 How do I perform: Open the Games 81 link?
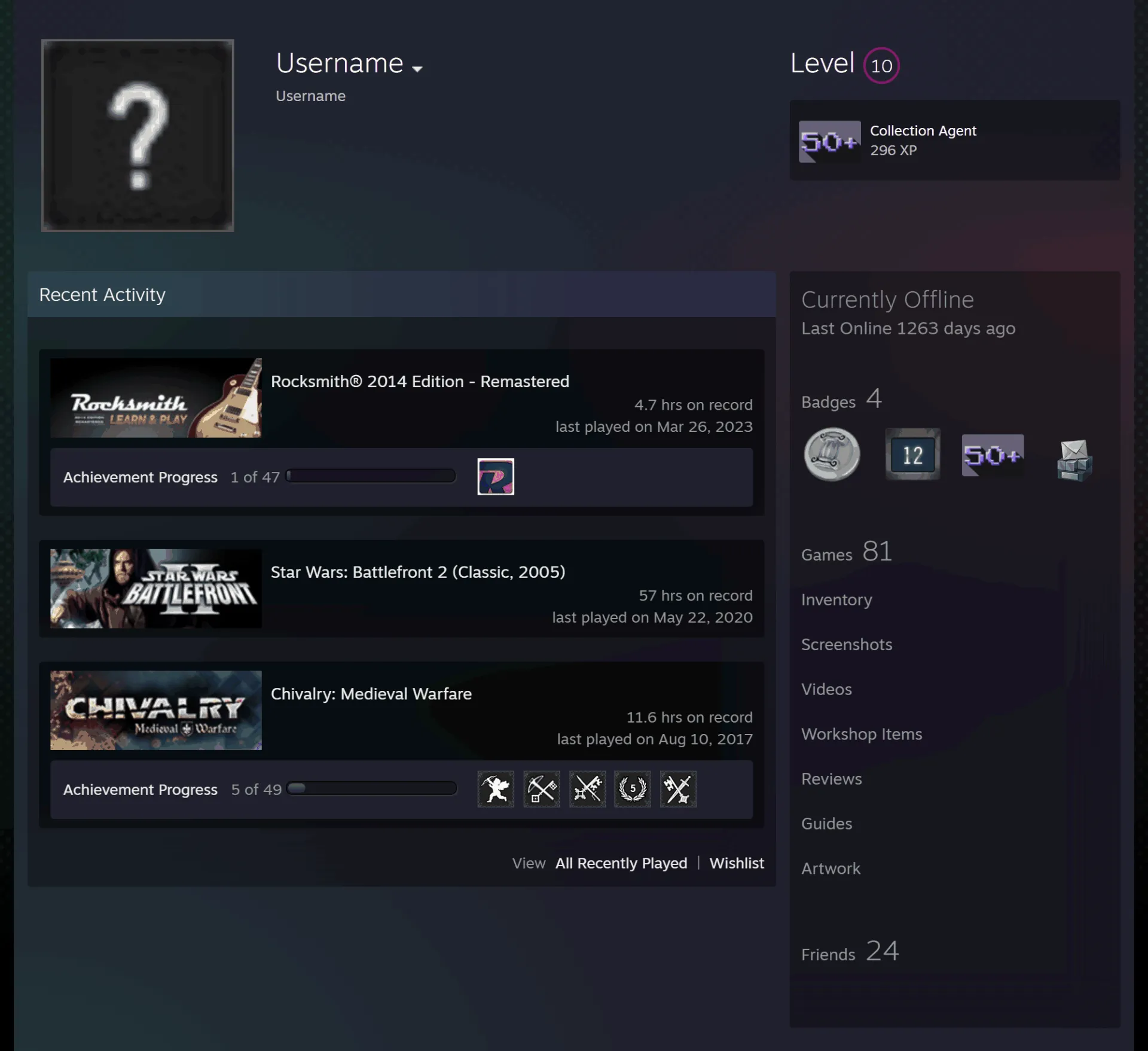847,552
